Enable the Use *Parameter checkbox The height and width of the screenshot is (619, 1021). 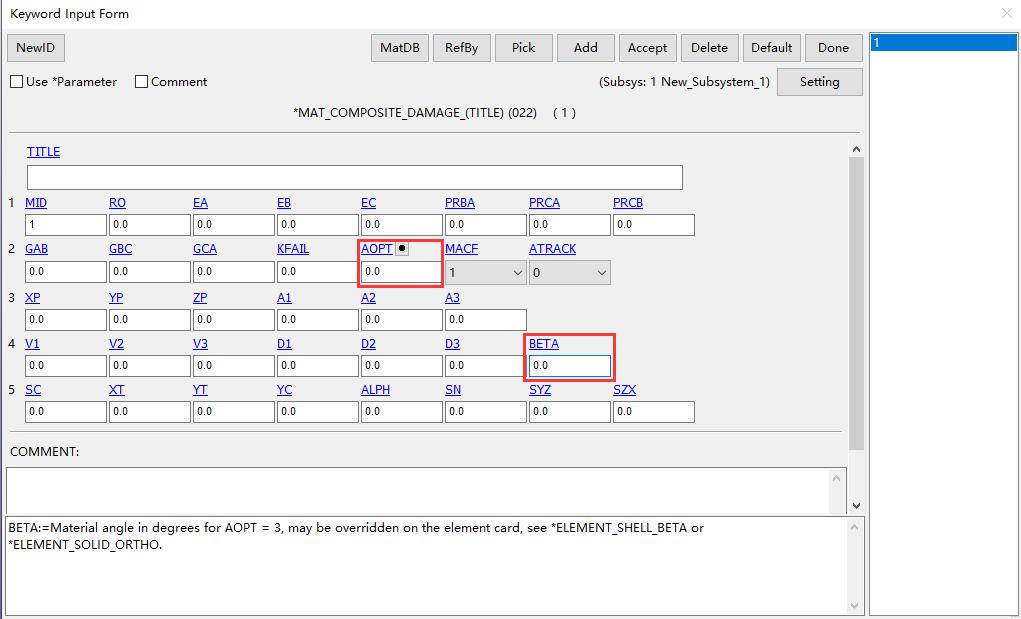(17, 82)
